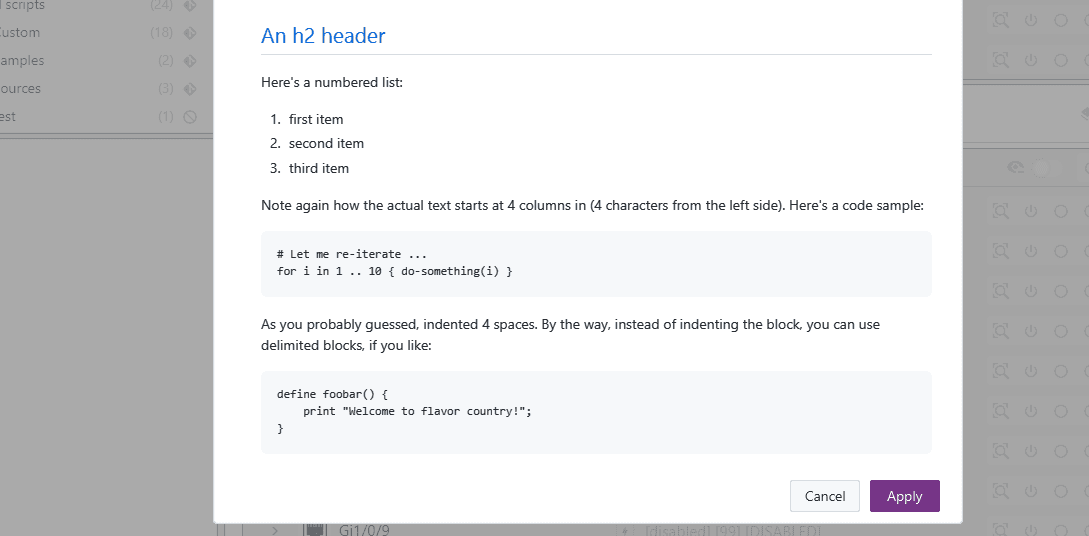Click the Git icon beside Custom
Image resolution: width=1089 pixels, height=536 pixels.
(x=190, y=33)
